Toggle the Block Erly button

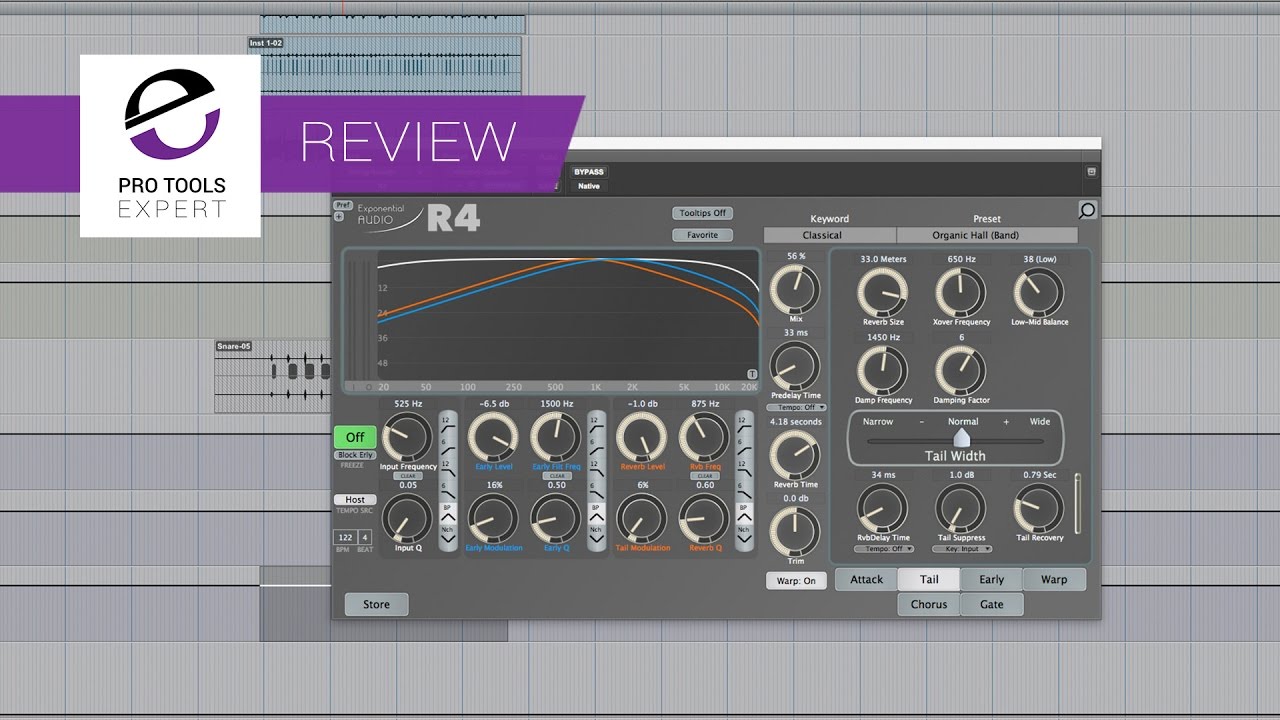[355, 455]
